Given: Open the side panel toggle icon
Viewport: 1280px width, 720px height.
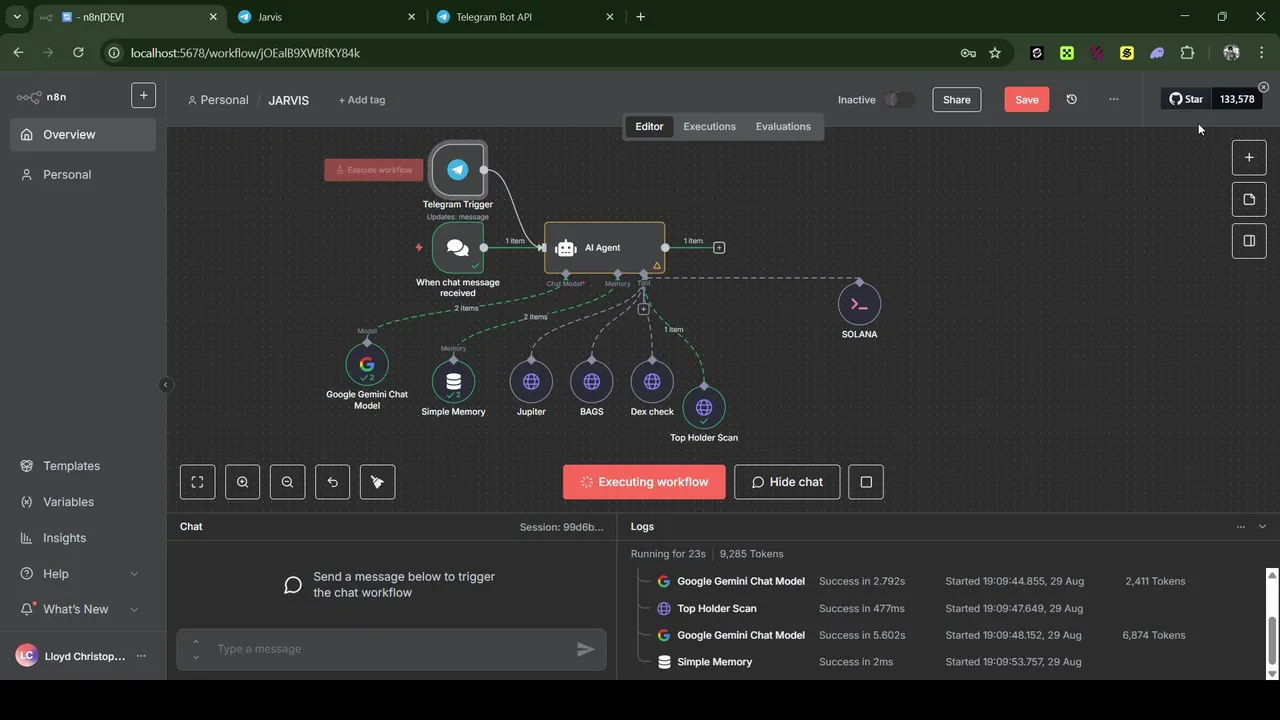Looking at the screenshot, I should pyautogui.click(x=1249, y=241).
